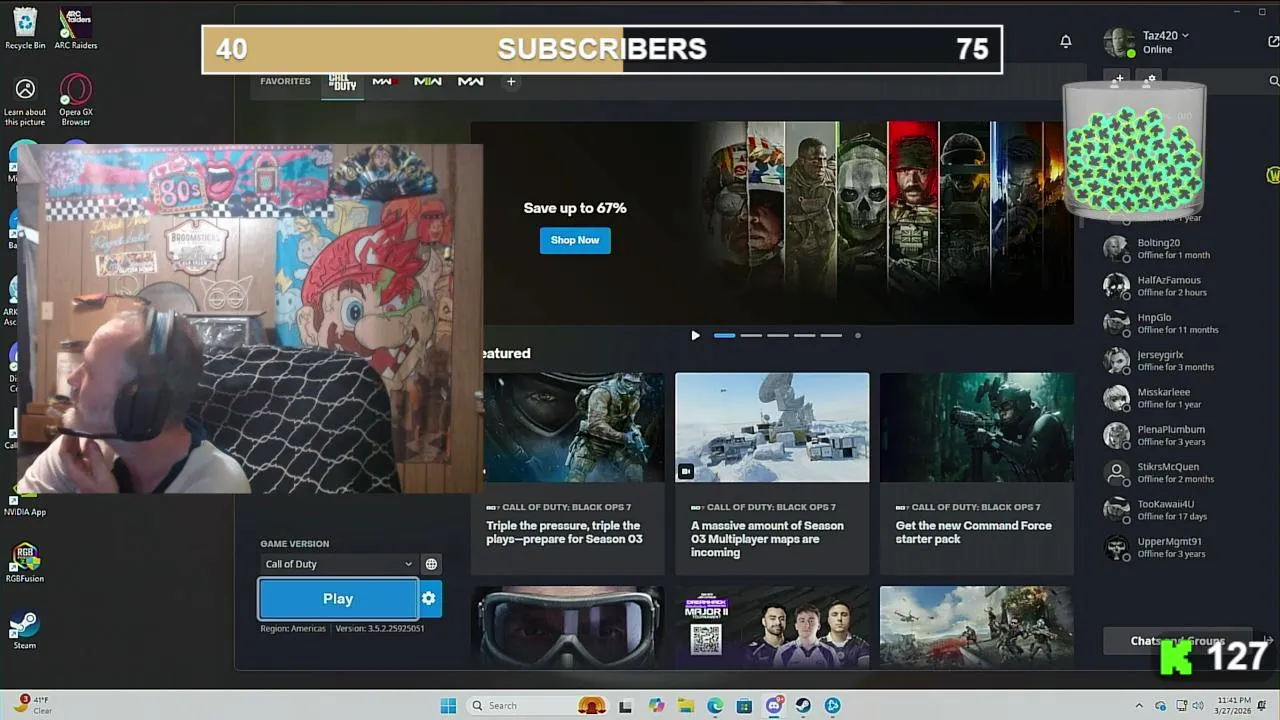Open the green-accented MW favorite tab

428,82
